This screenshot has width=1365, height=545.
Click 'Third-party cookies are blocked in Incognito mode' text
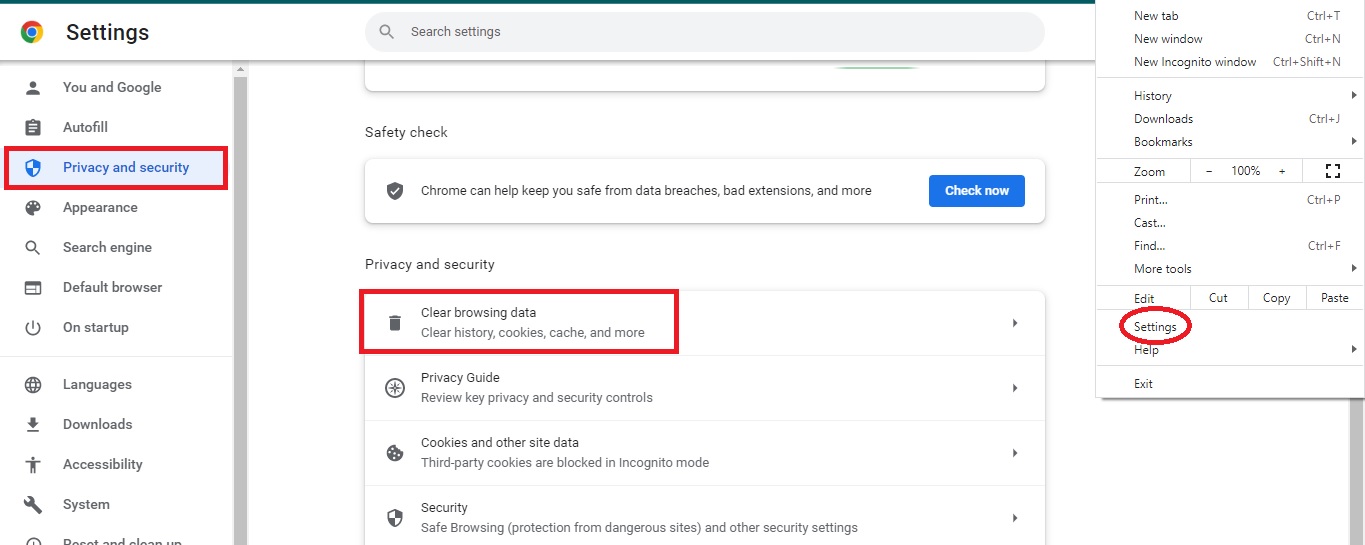point(565,462)
